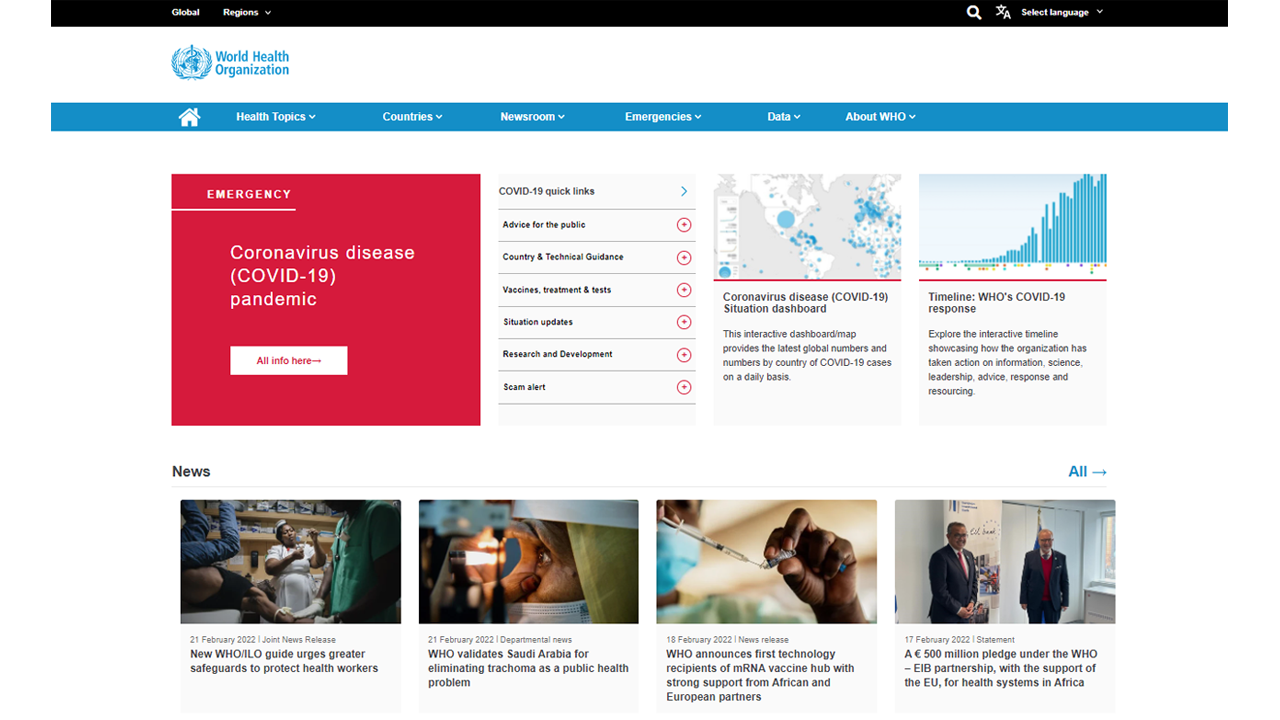
Task: Click the World Health Organization logo
Action: click(230, 62)
